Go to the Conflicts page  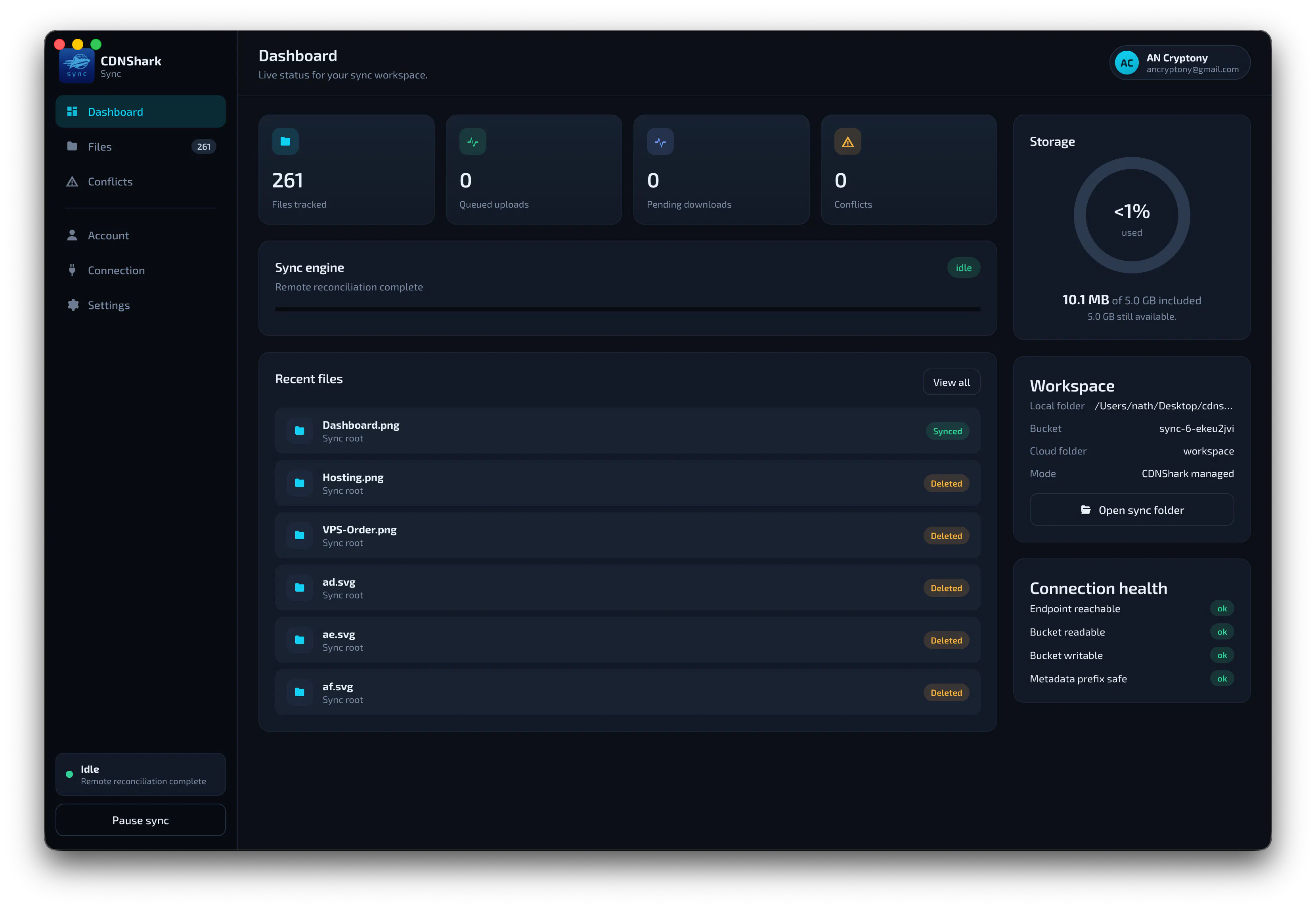(141, 182)
